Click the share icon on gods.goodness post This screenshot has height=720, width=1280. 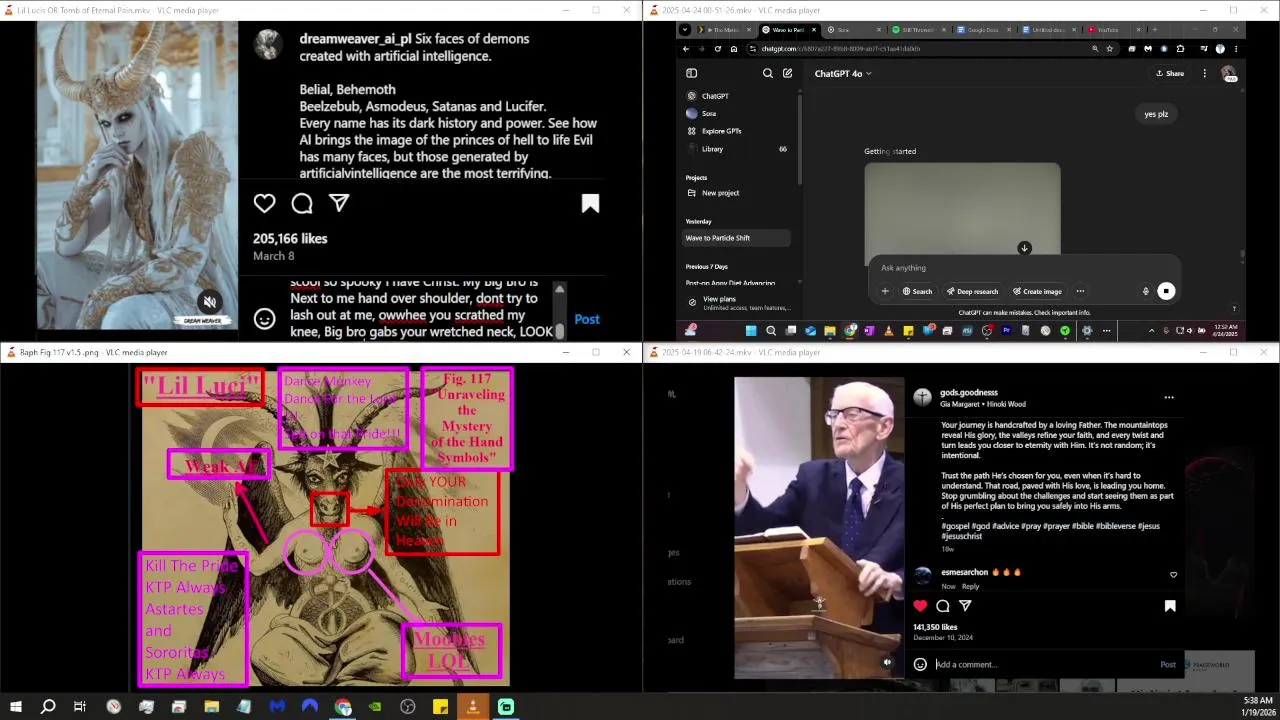(x=965, y=605)
